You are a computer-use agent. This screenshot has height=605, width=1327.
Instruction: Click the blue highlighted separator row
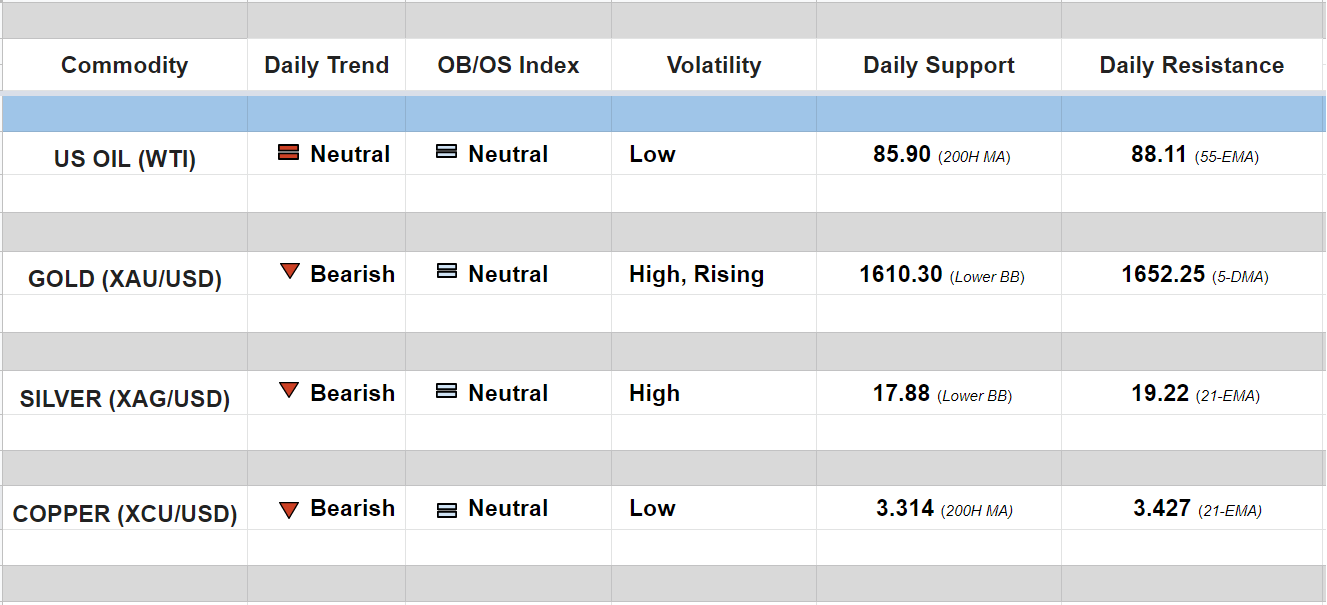tap(663, 114)
